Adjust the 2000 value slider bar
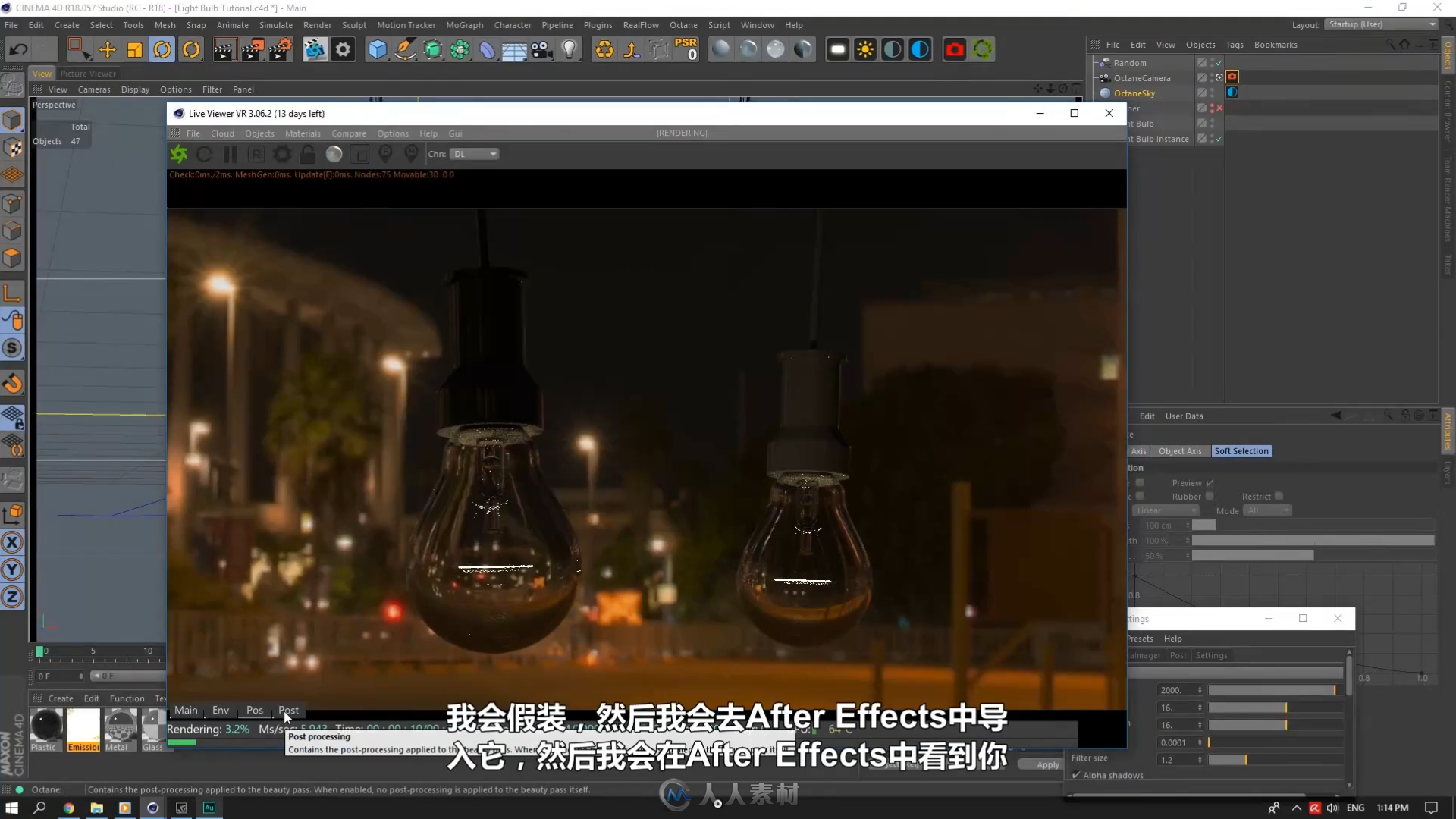The width and height of the screenshot is (1456, 819). coord(1275,690)
